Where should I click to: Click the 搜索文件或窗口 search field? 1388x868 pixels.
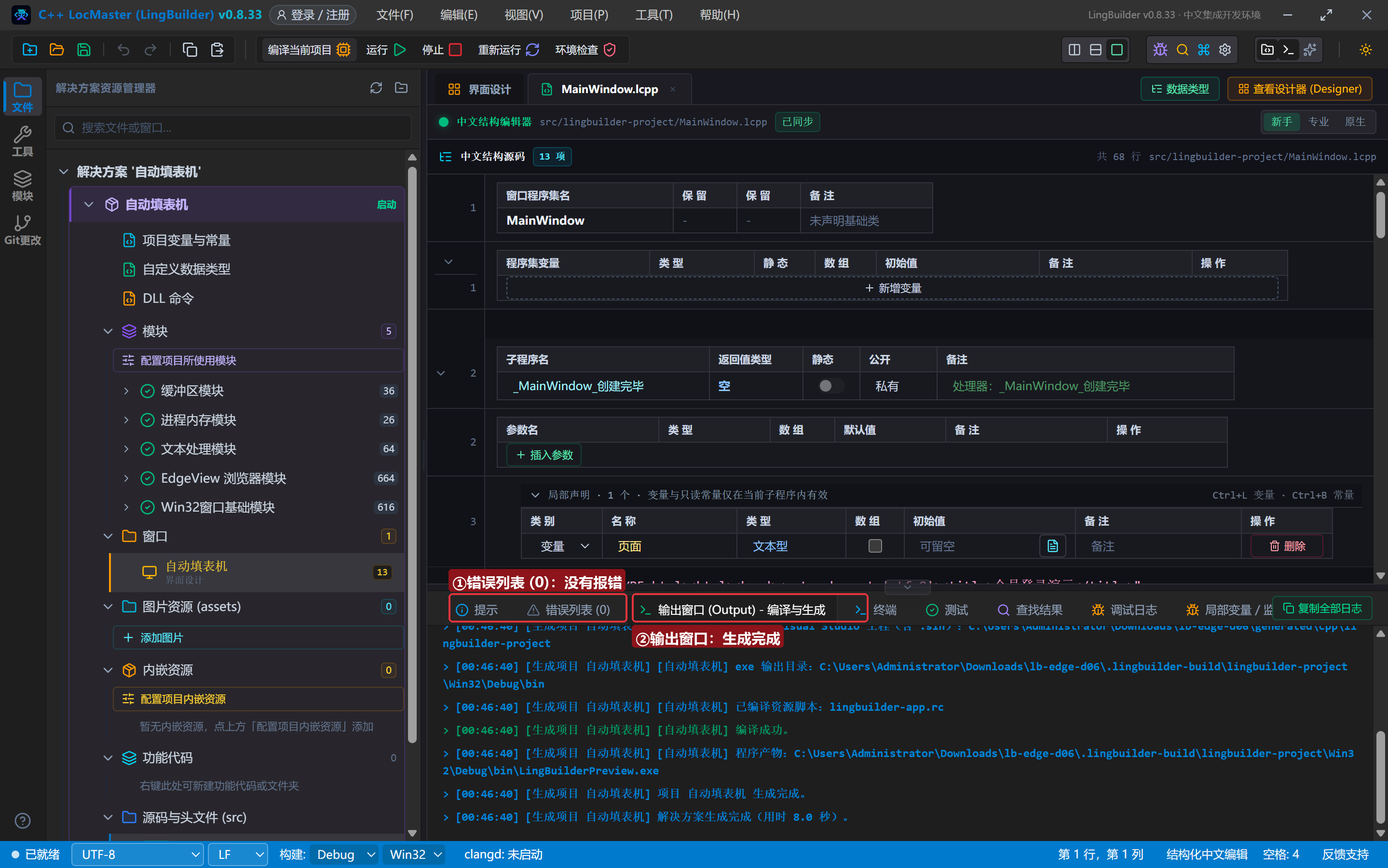233,127
